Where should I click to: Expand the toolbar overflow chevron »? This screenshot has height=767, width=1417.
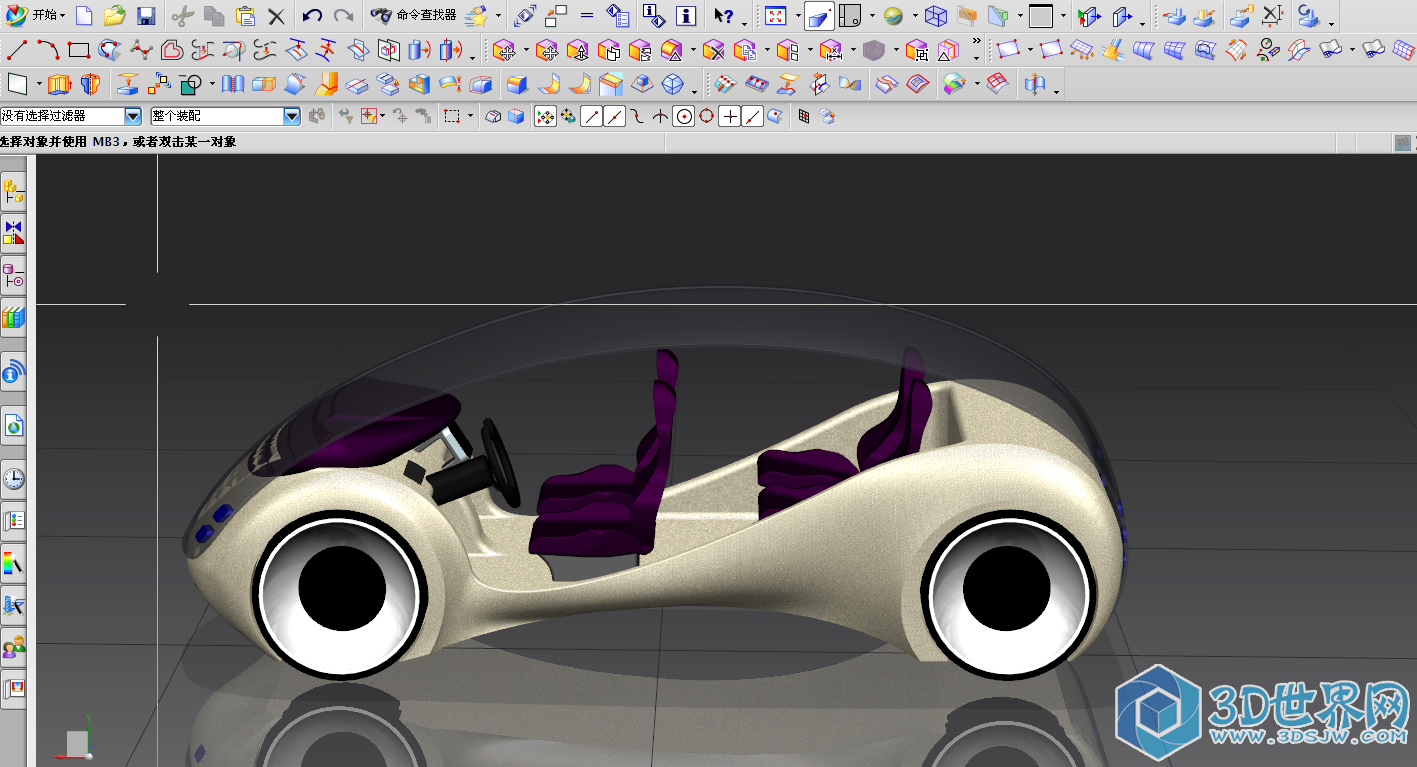pos(976,43)
